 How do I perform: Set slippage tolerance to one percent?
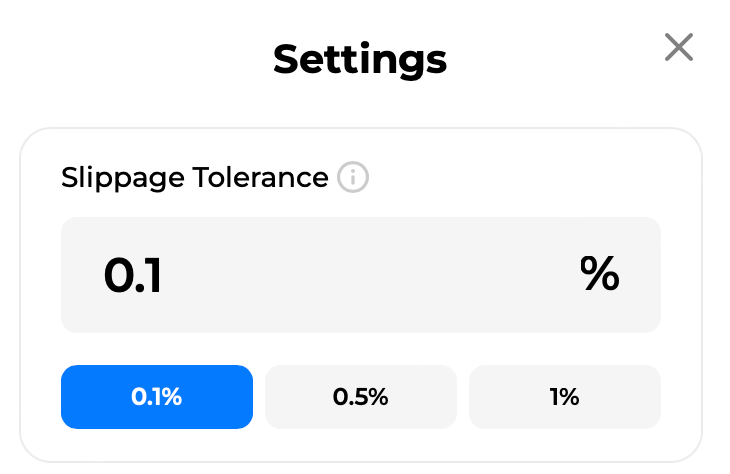click(565, 397)
